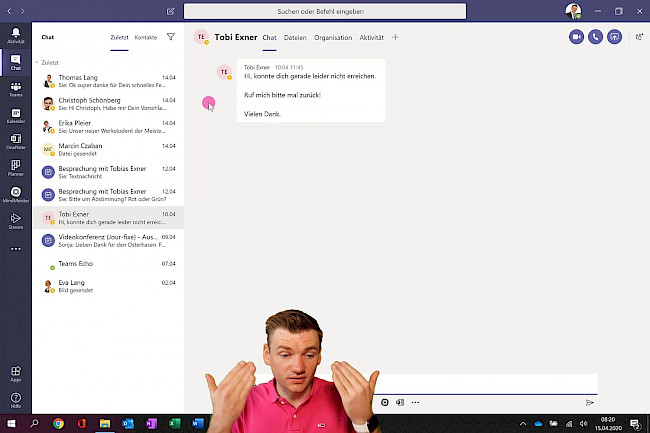Open Kalender from the sidebar
This screenshot has width=650, height=433.
16,116
